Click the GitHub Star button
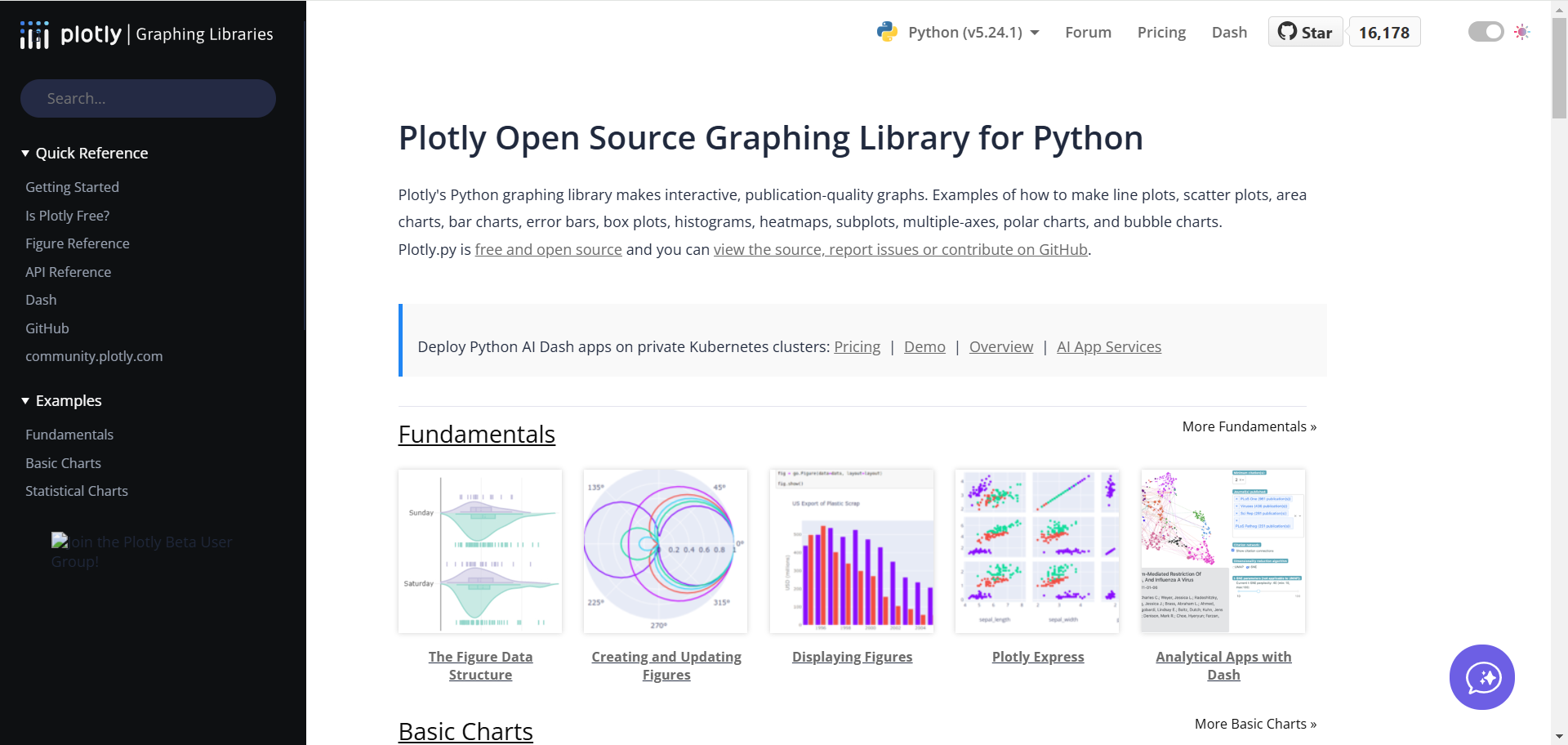The height and width of the screenshot is (745, 1568). (x=1305, y=32)
